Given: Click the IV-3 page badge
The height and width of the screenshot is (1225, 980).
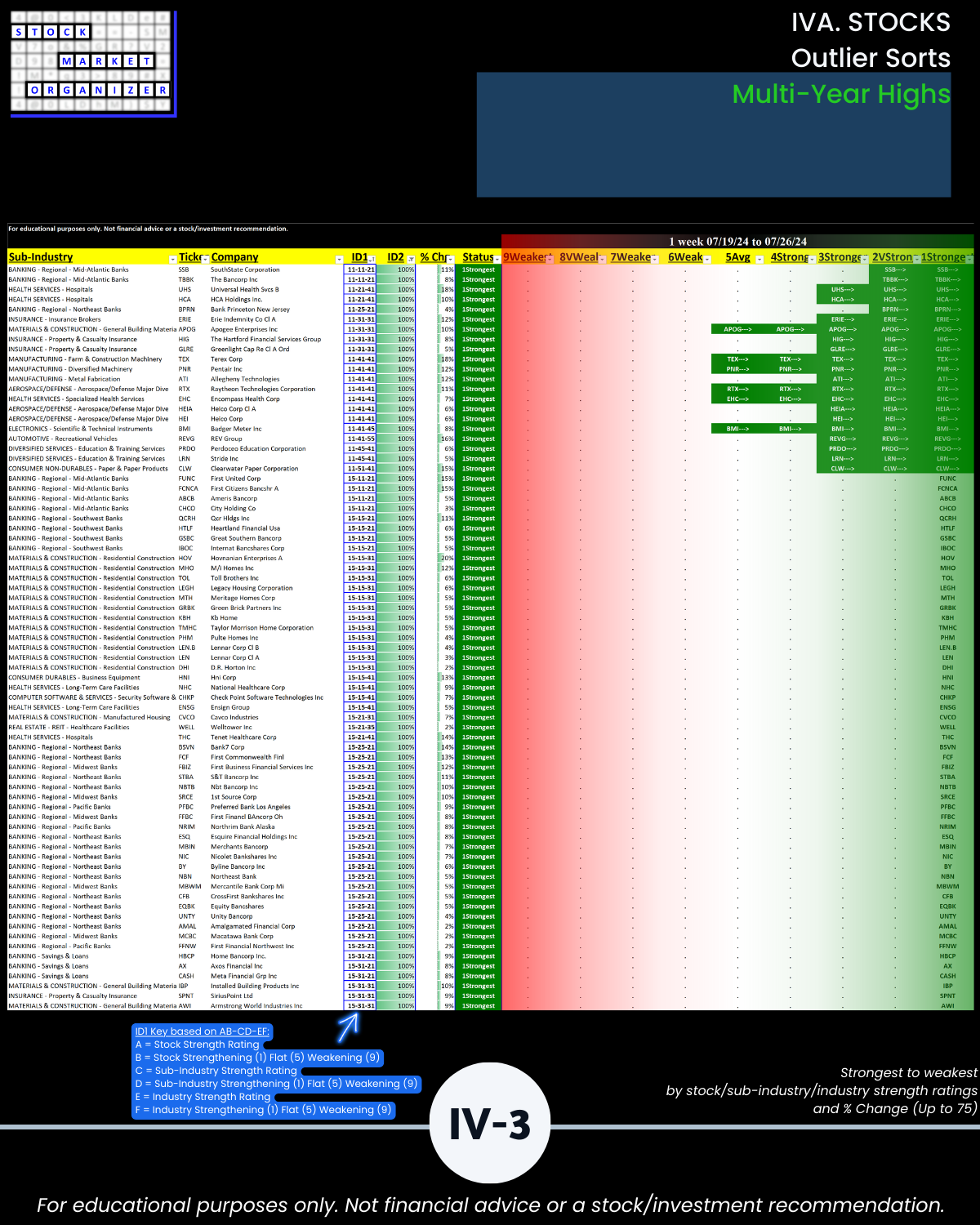Looking at the screenshot, I should (490, 1124).
